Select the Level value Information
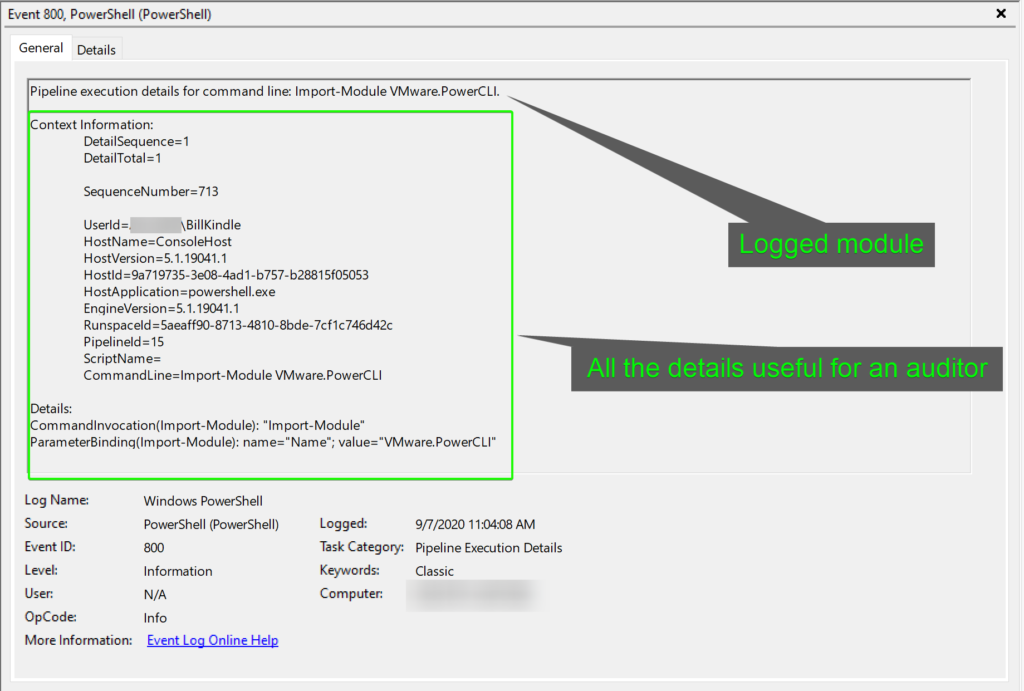 point(178,571)
